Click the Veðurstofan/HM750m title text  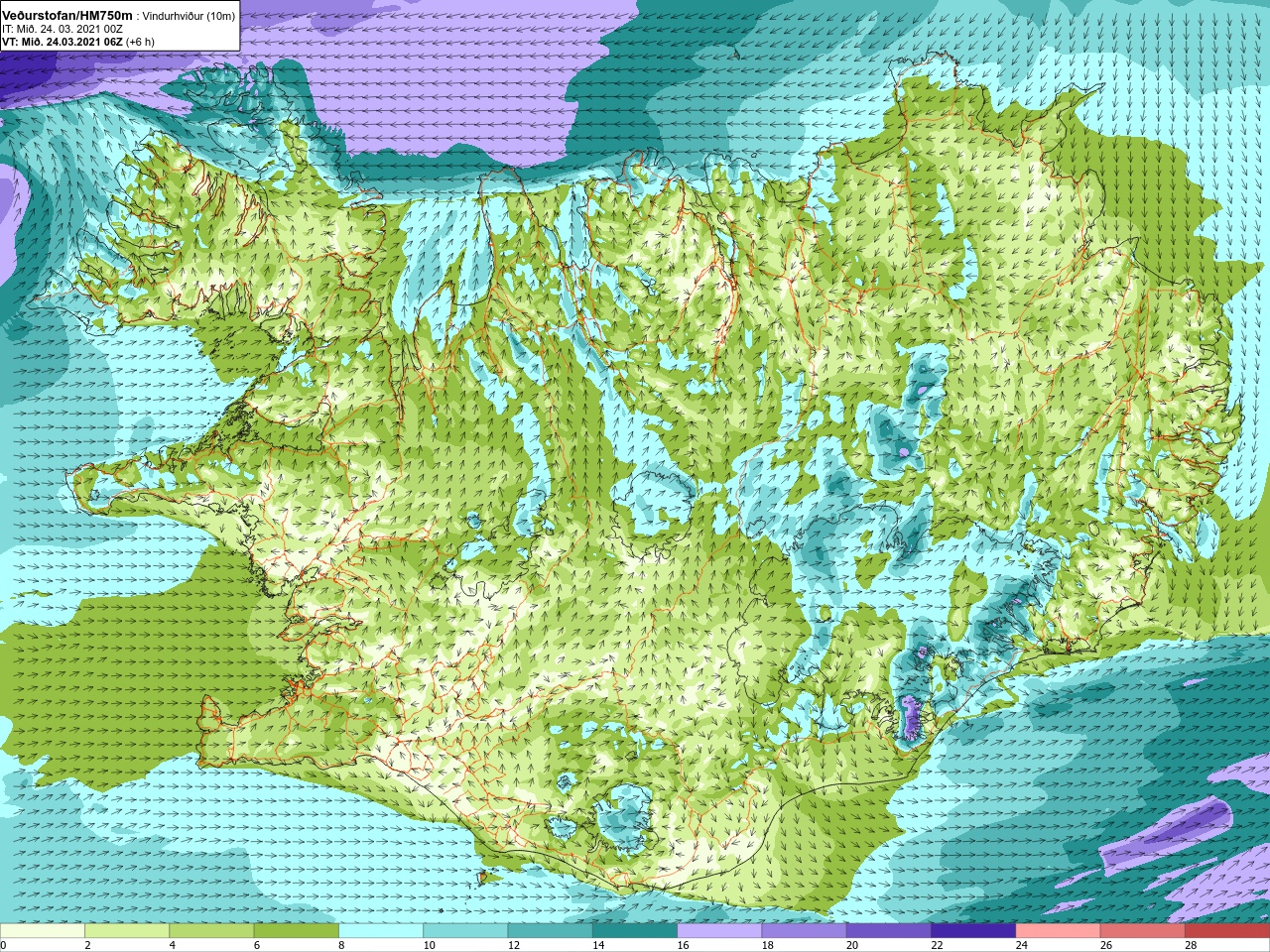coord(67,16)
